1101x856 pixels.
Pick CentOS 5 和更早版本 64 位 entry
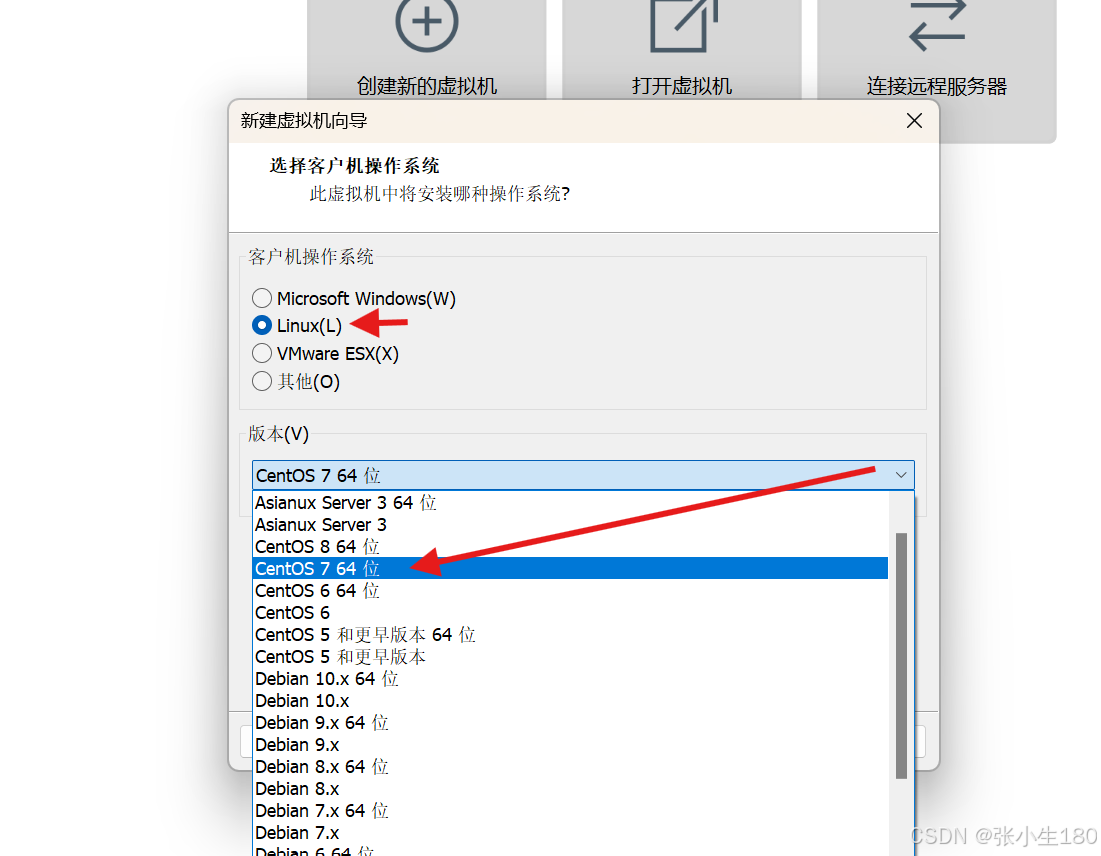pos(570,635)
